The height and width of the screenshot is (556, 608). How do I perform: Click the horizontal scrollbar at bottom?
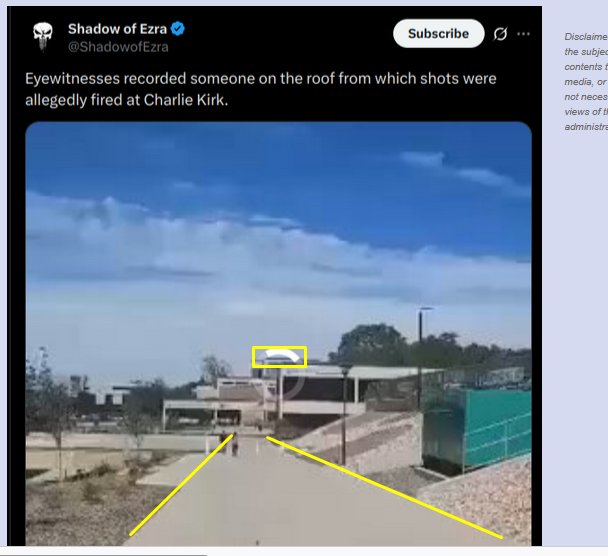pyautogui.click(x=104, y=554)
